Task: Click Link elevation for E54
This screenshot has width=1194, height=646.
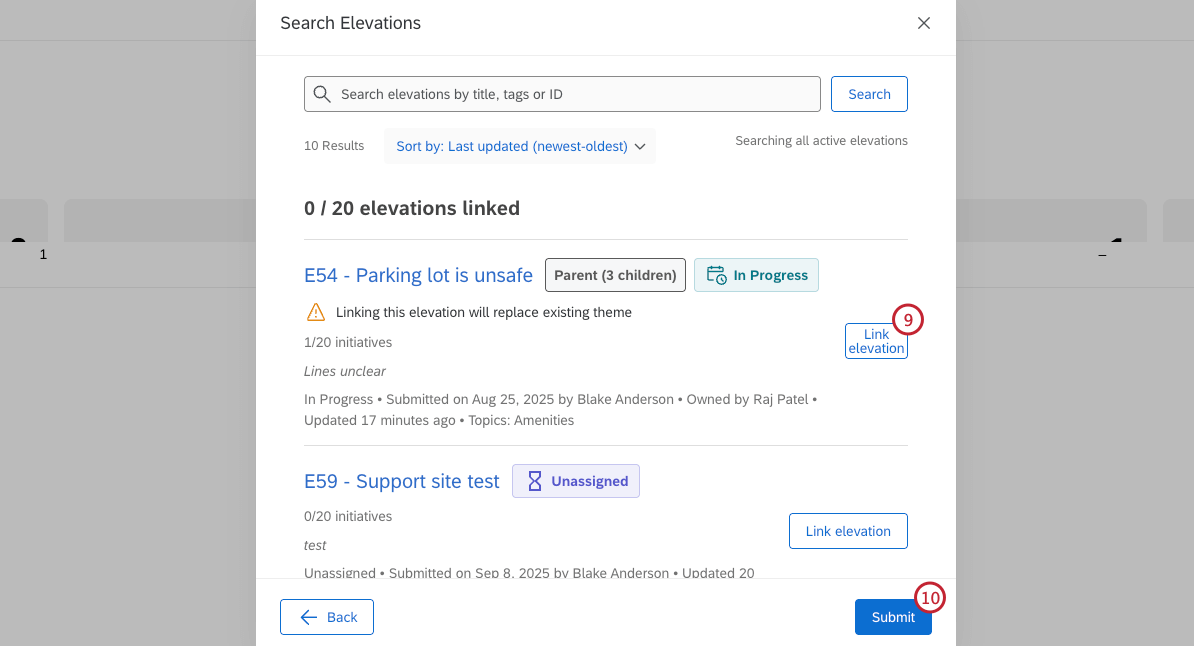Action: pyautogui.click(x=876, y=341)
